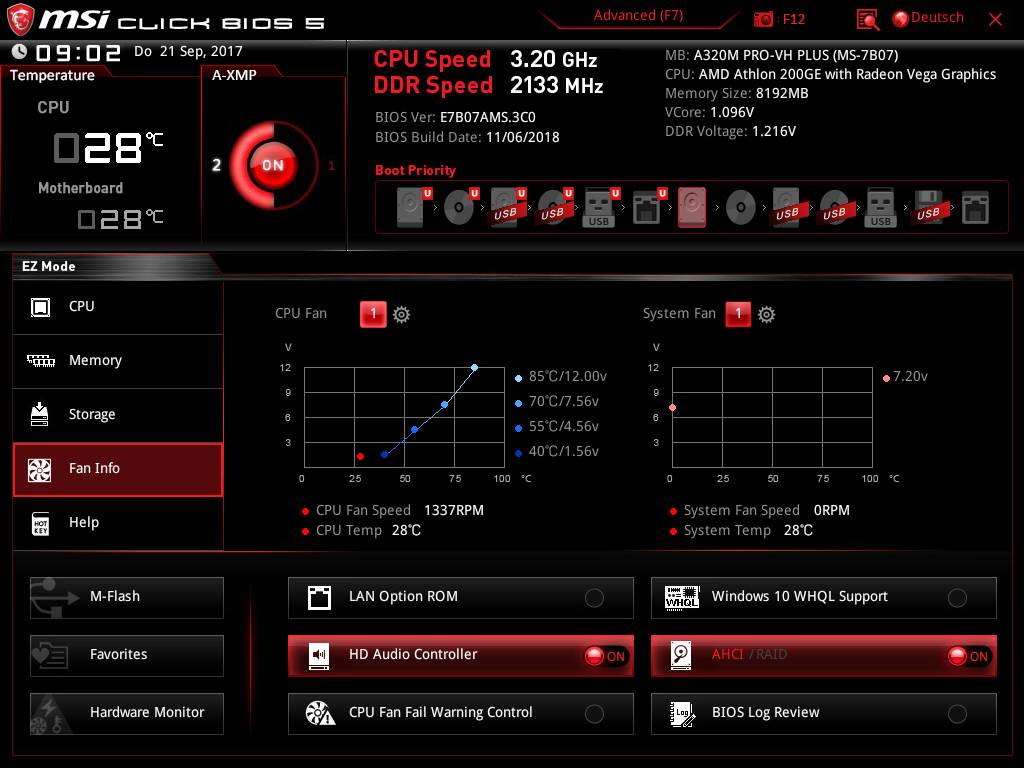
Task: Close the BIOS with the red X
Action: coord(995,20)
